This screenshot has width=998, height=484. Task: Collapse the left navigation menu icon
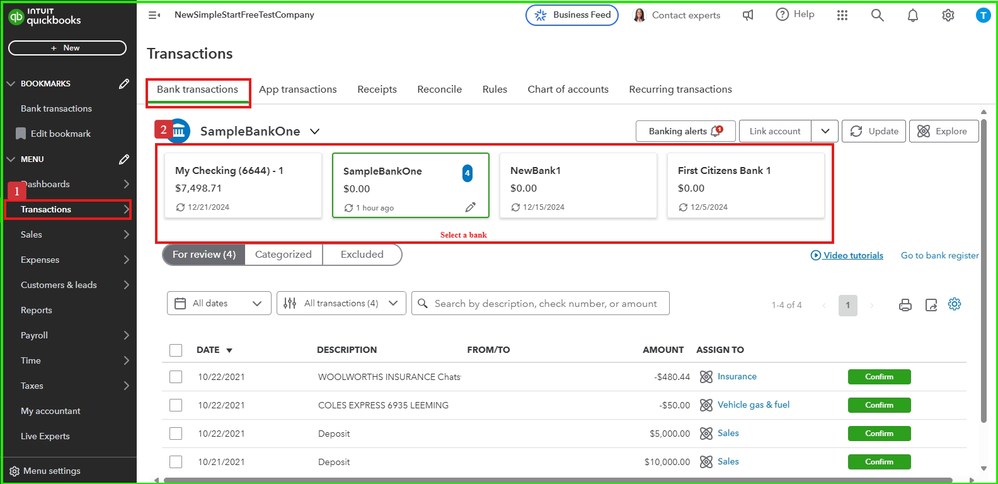tap(154, 16)
